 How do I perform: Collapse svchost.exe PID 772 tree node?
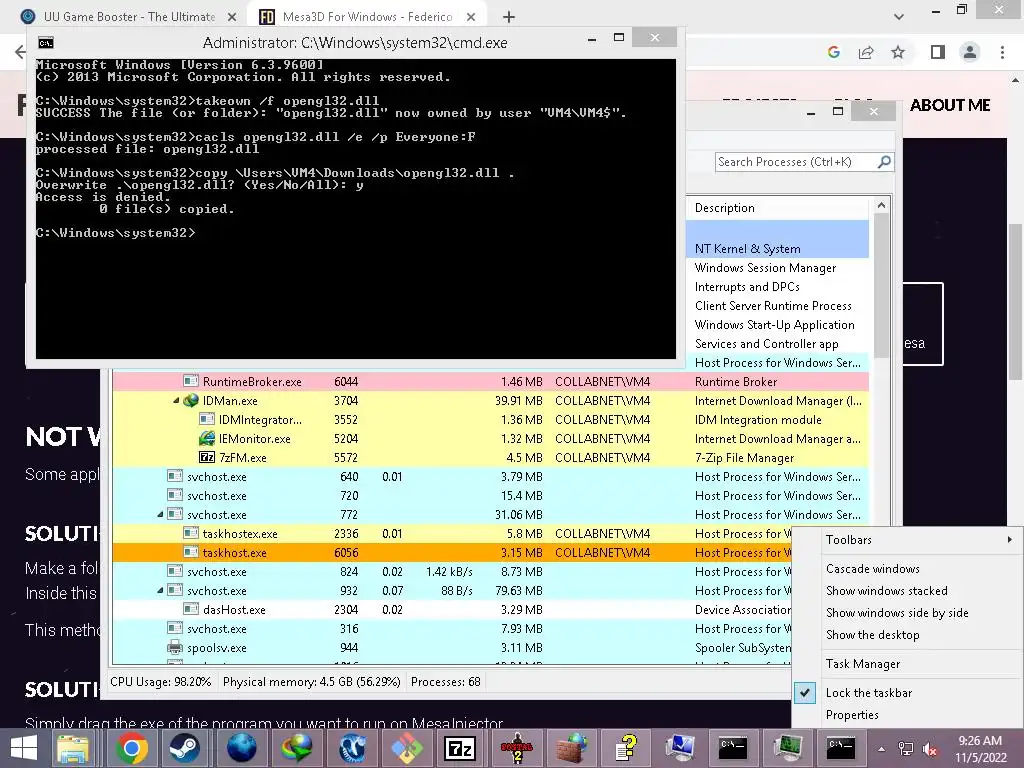161,515
